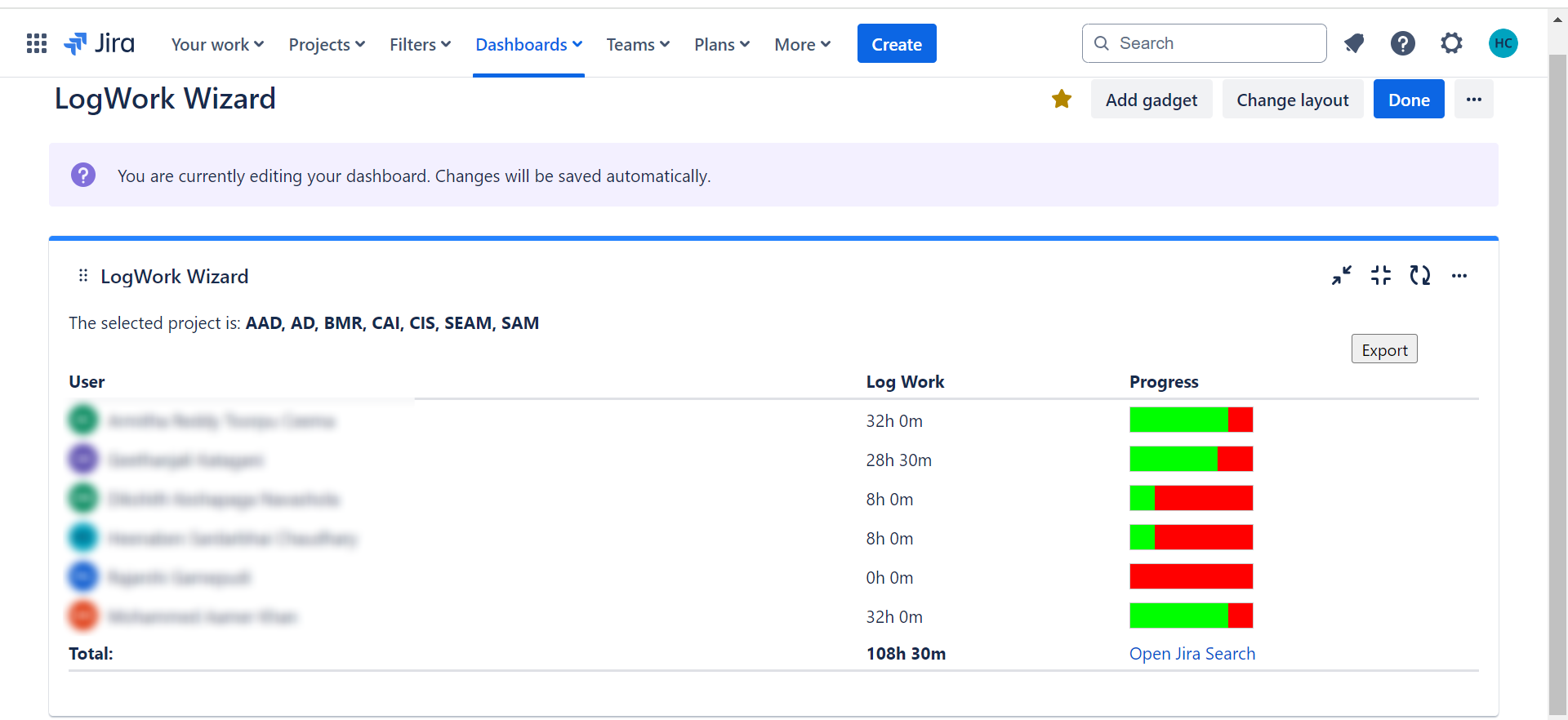
Task: Maximize the LogWork Wizard gadget view
Action: (x=1381, y=276)
